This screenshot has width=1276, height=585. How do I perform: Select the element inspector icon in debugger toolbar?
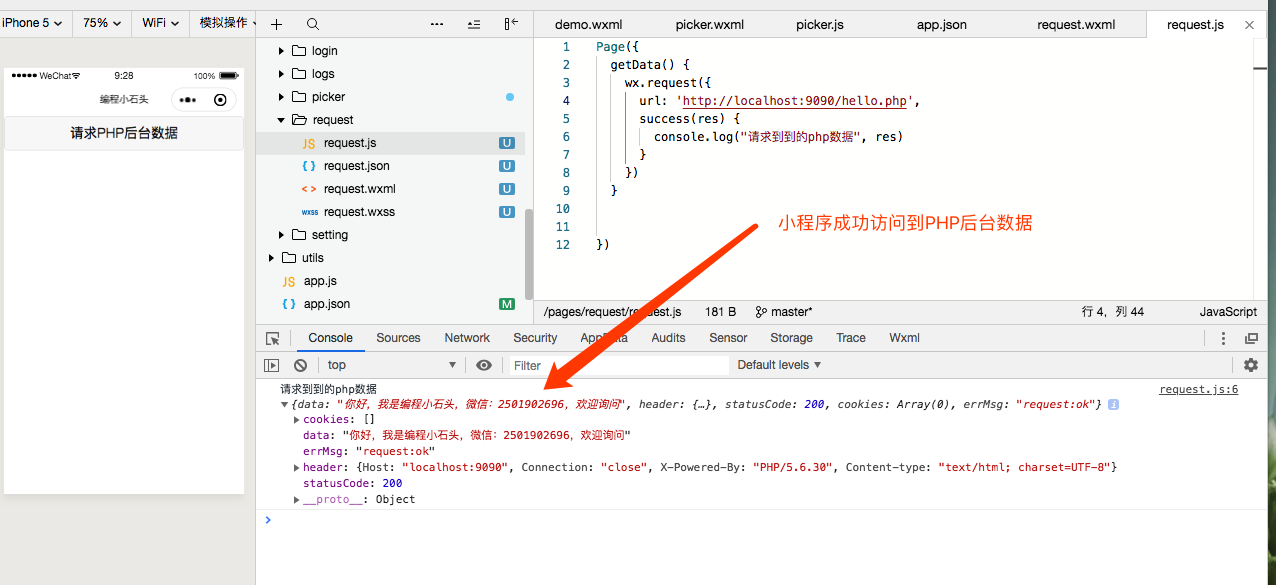point(272,338)
